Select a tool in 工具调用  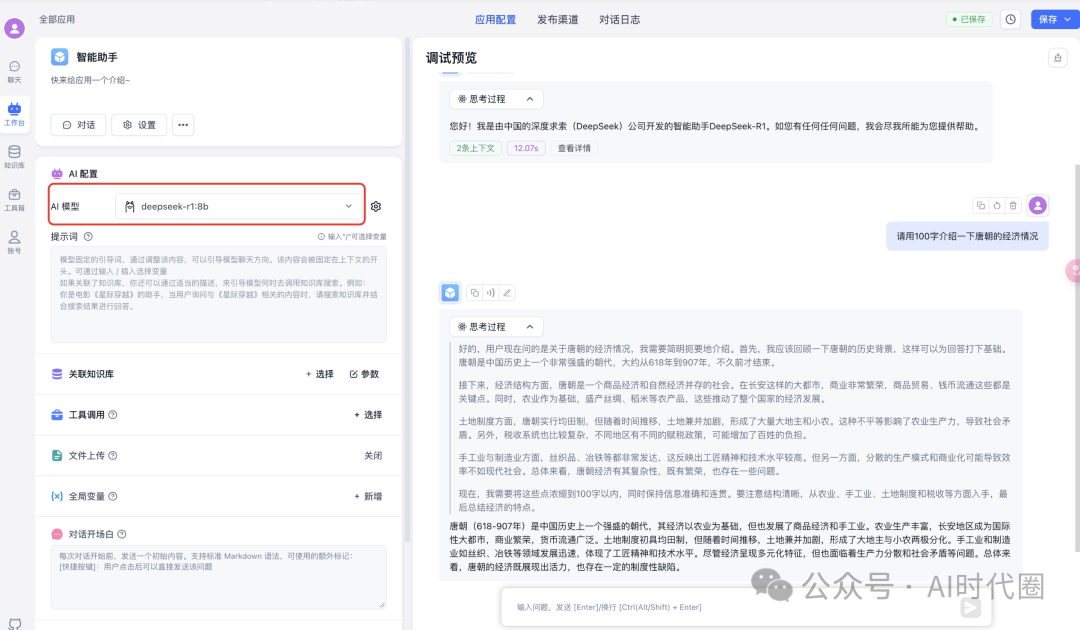[368, 414]
